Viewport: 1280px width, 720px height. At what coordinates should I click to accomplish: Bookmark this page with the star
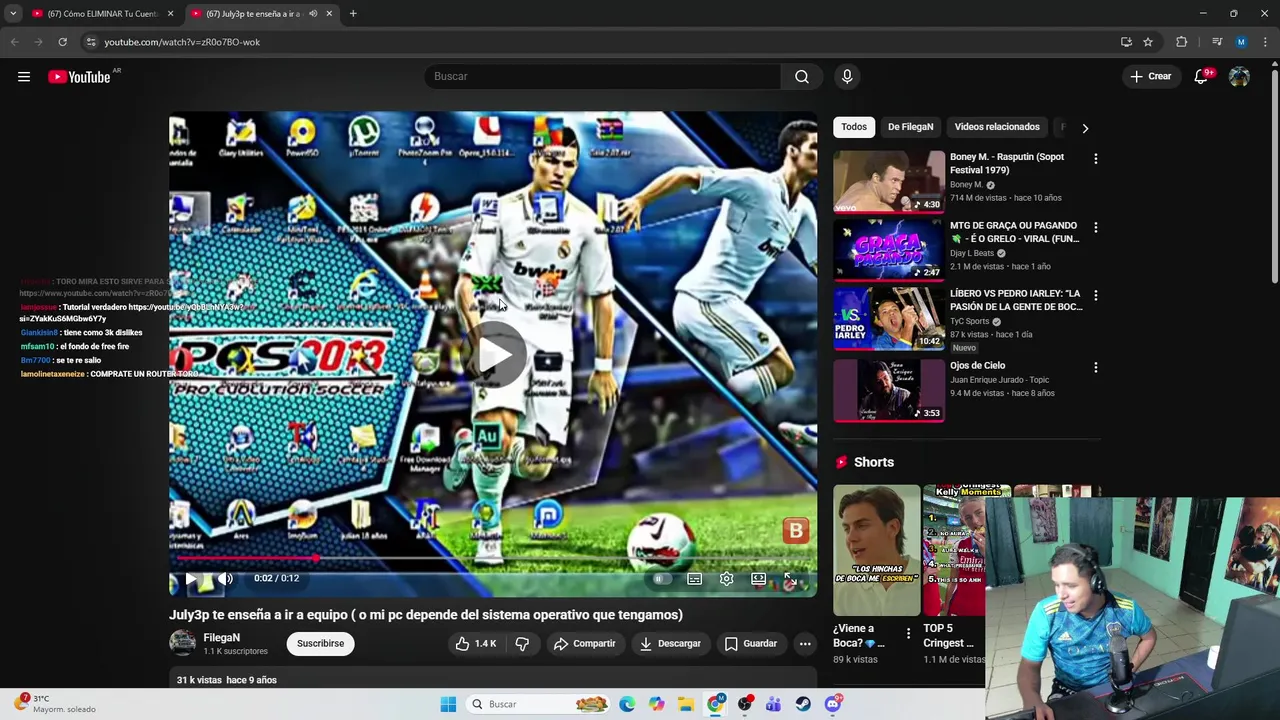point(1148,42)
